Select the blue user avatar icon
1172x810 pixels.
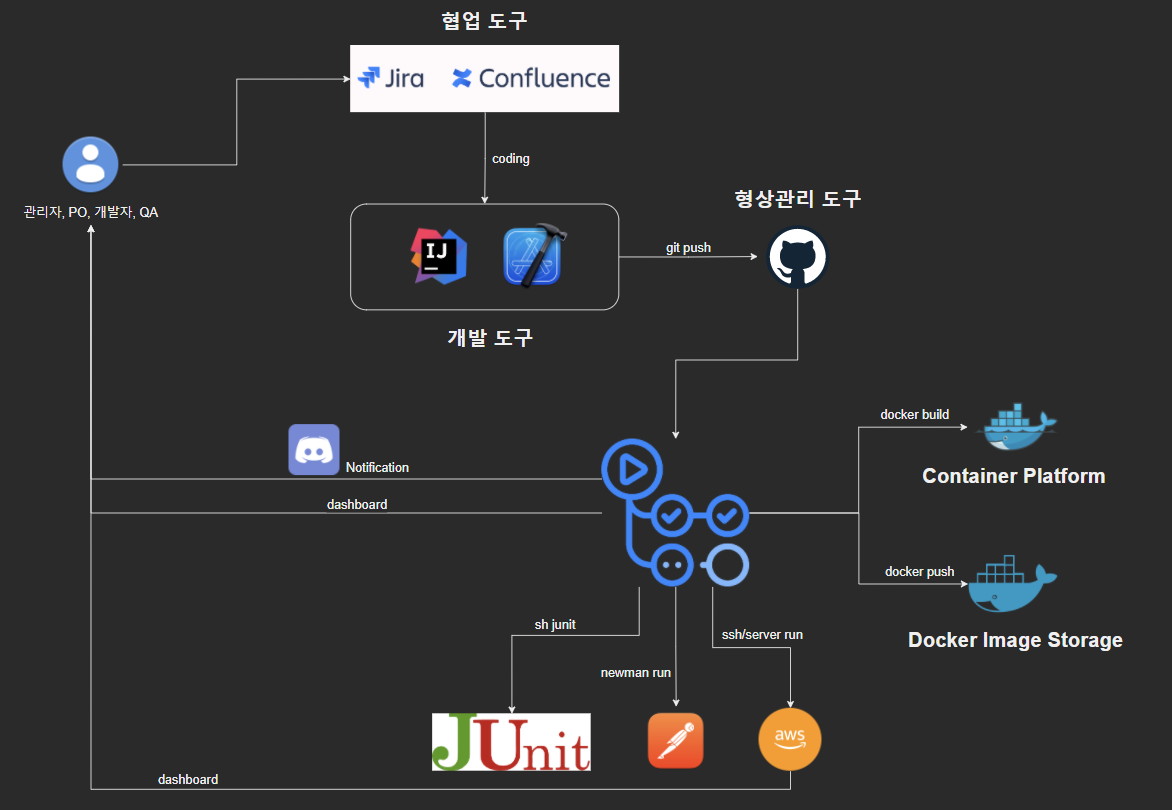(x=90, y=164)
